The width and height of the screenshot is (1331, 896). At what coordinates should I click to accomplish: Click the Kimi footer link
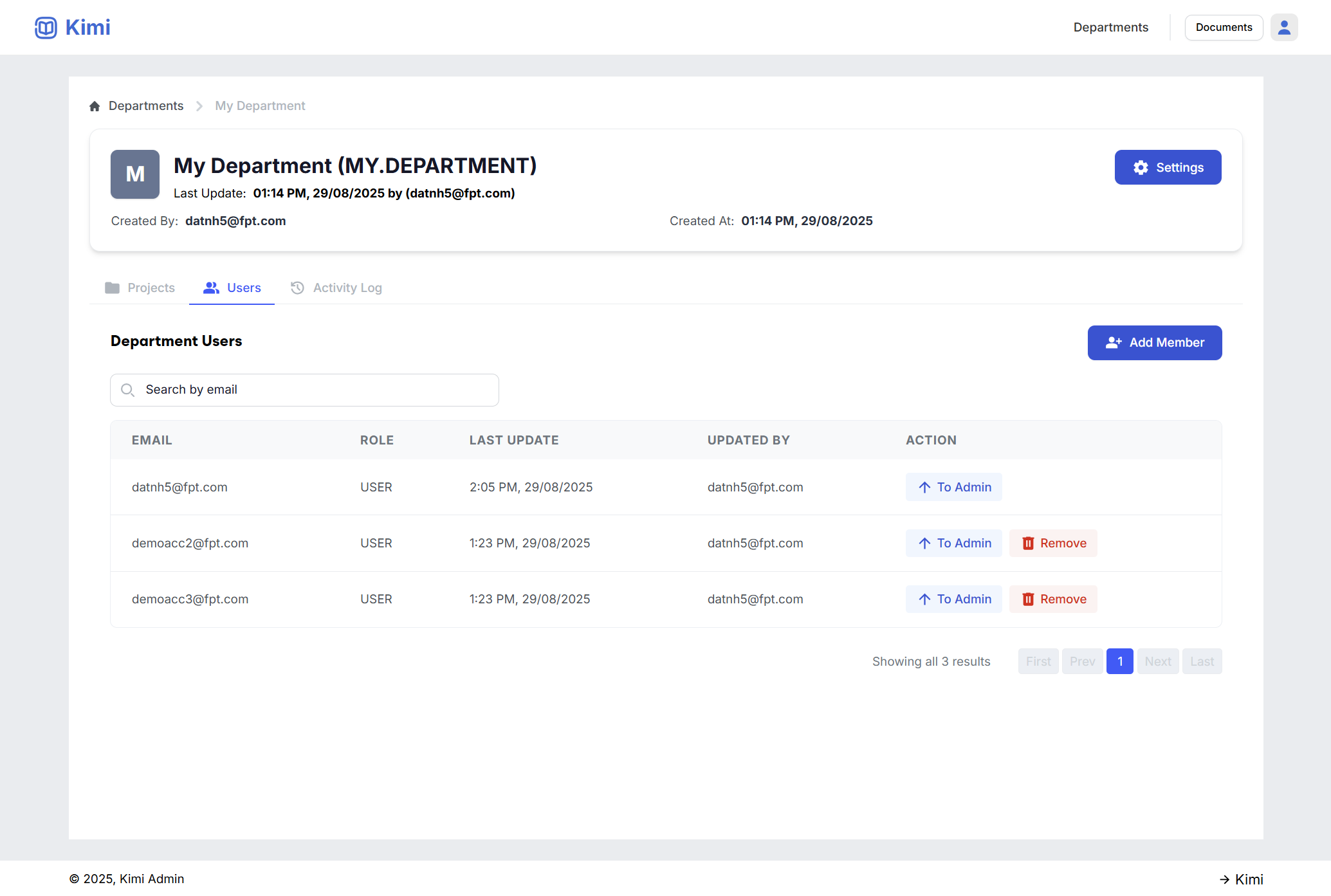click(x=1241, y=879)
